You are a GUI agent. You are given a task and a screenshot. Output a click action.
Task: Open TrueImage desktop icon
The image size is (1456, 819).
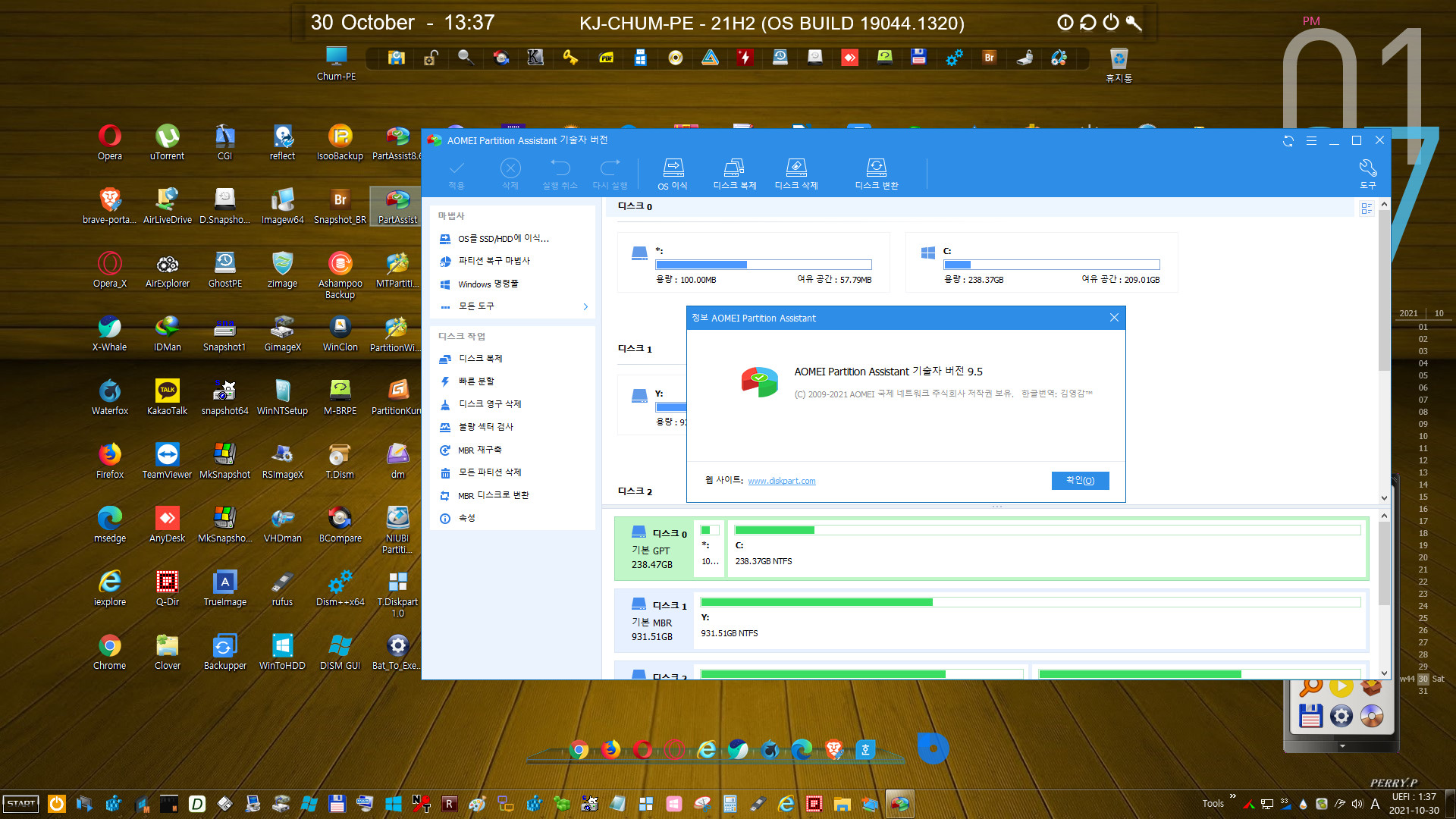coord(224,588)
